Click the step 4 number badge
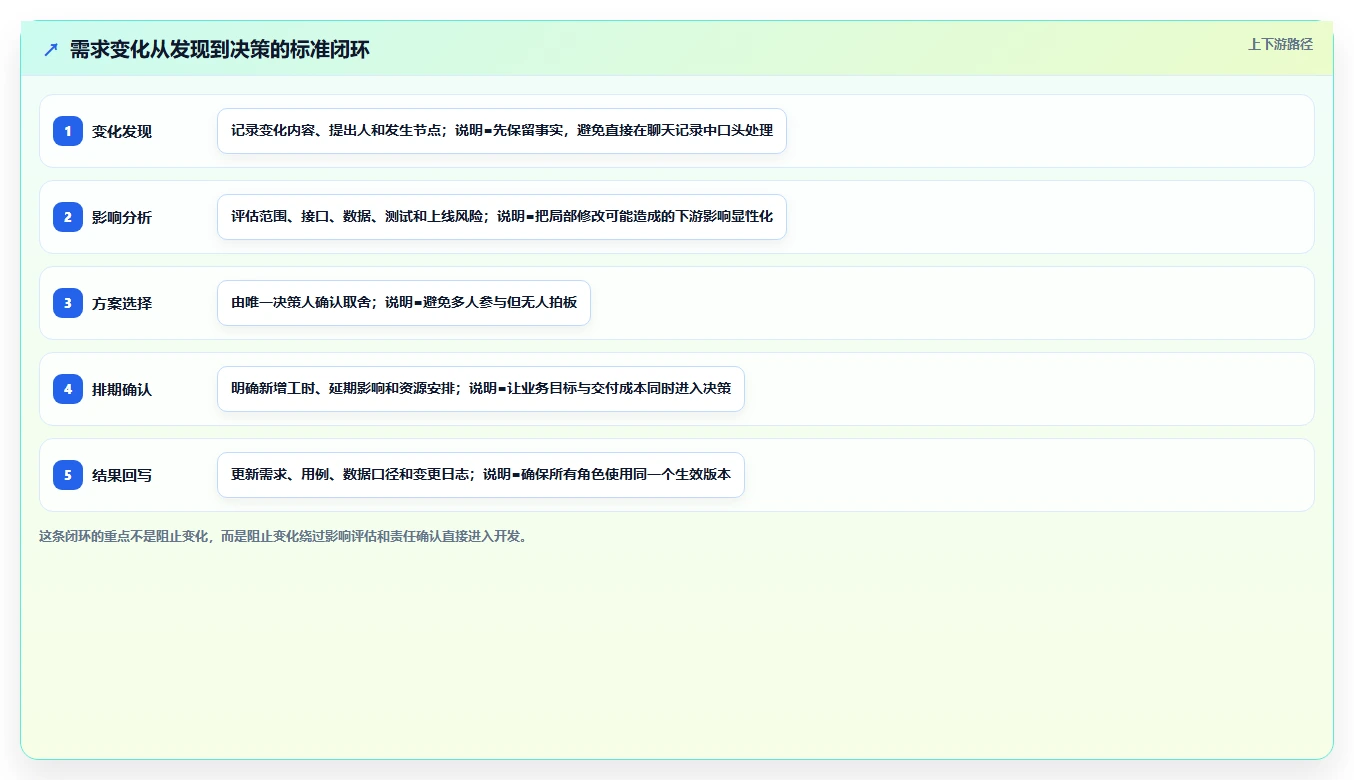 tap(68, 389)
